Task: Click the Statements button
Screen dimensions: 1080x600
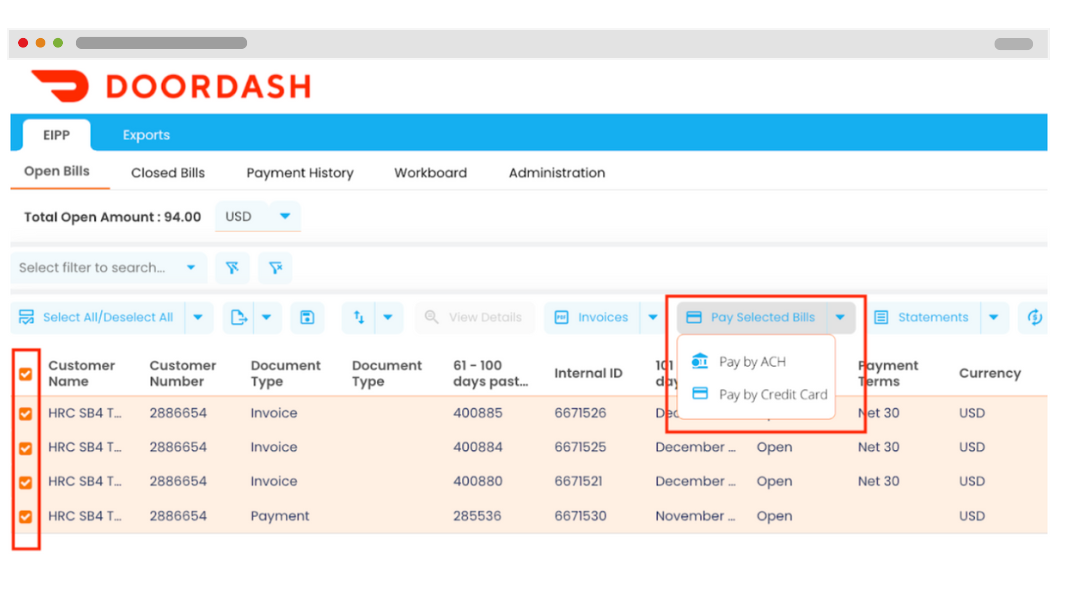Action: pyautogui.click(x=923, y=318)
